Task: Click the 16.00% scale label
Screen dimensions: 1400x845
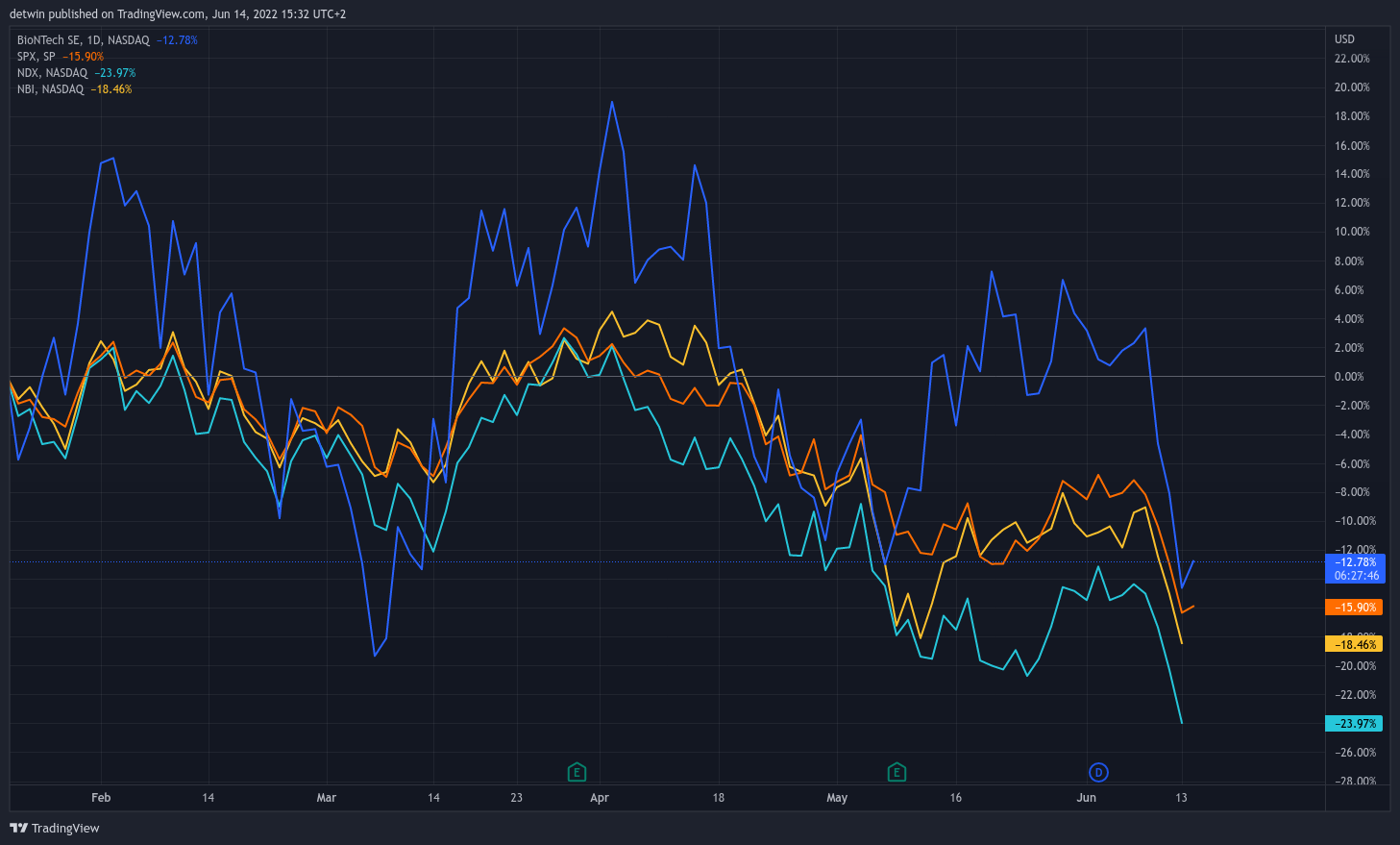Action: pos(1352,146)
